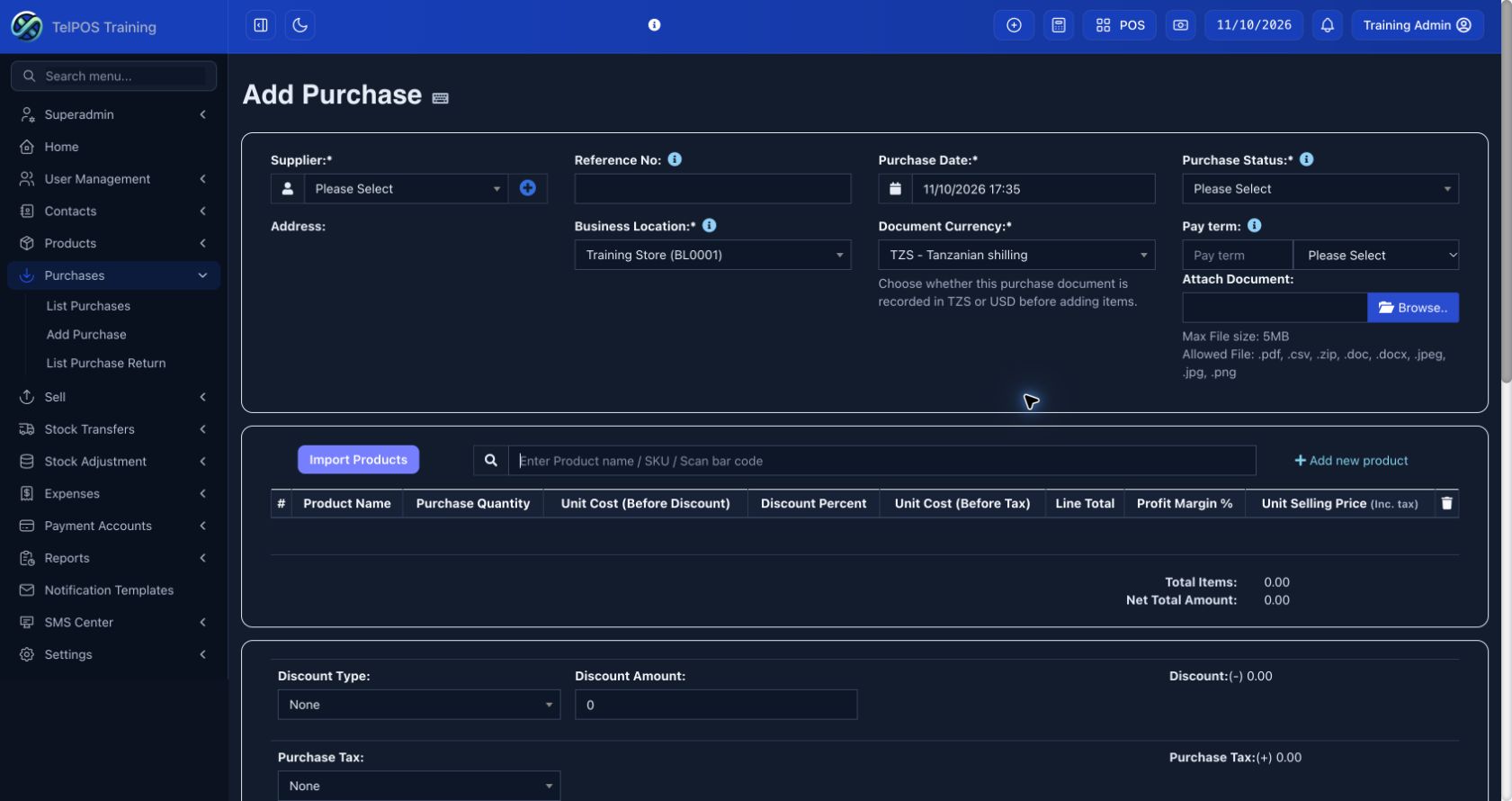Screen dimensions: 1512x801
Task: Click the 11/10/2026 date button in header
Action: (x=1254, y=25)
